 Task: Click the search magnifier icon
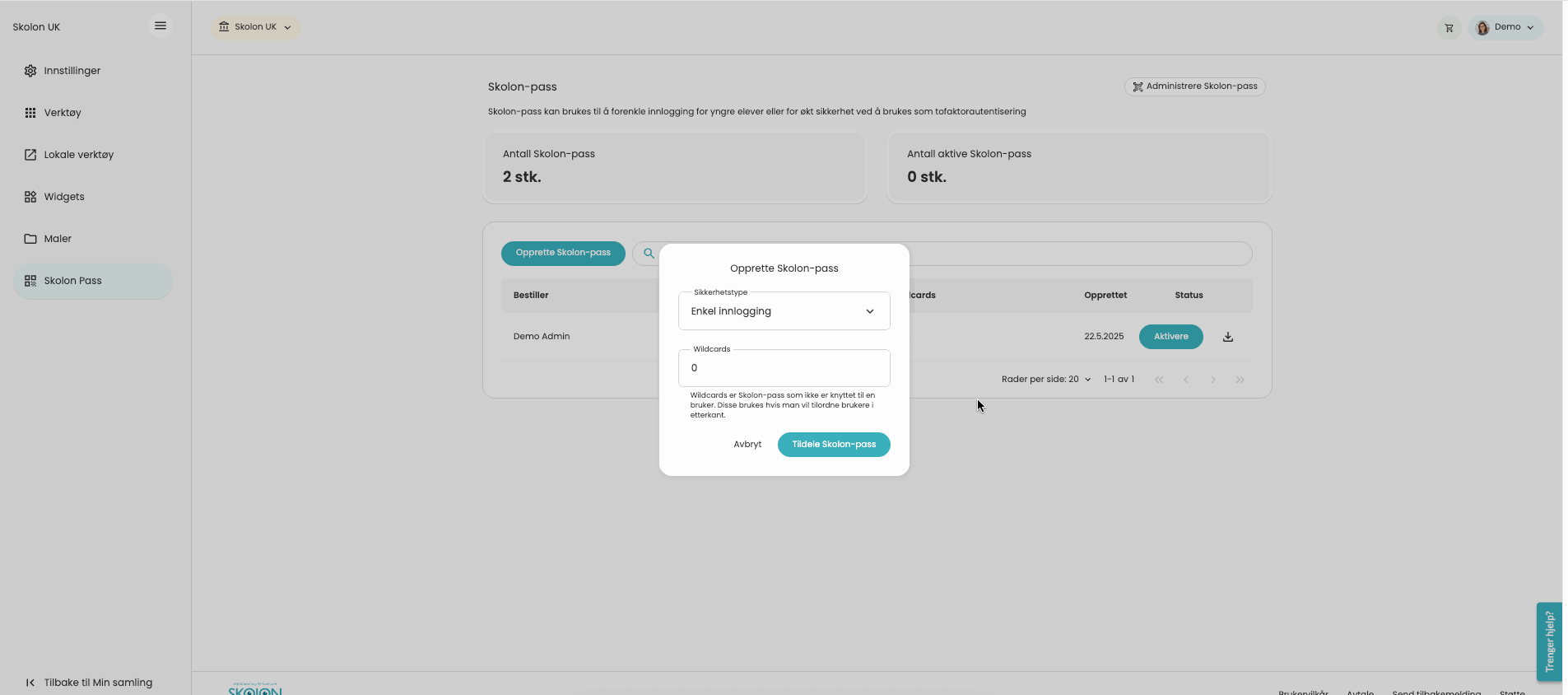tap(649, 254)
